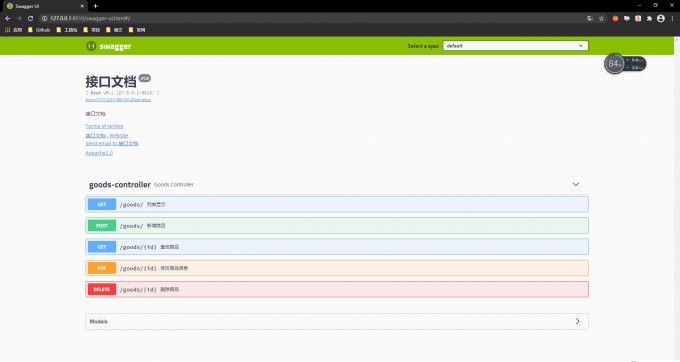This screenshot has width=680, height=362.
Task: Open the Chrome three-dot menu
Action: coord(673,19)
